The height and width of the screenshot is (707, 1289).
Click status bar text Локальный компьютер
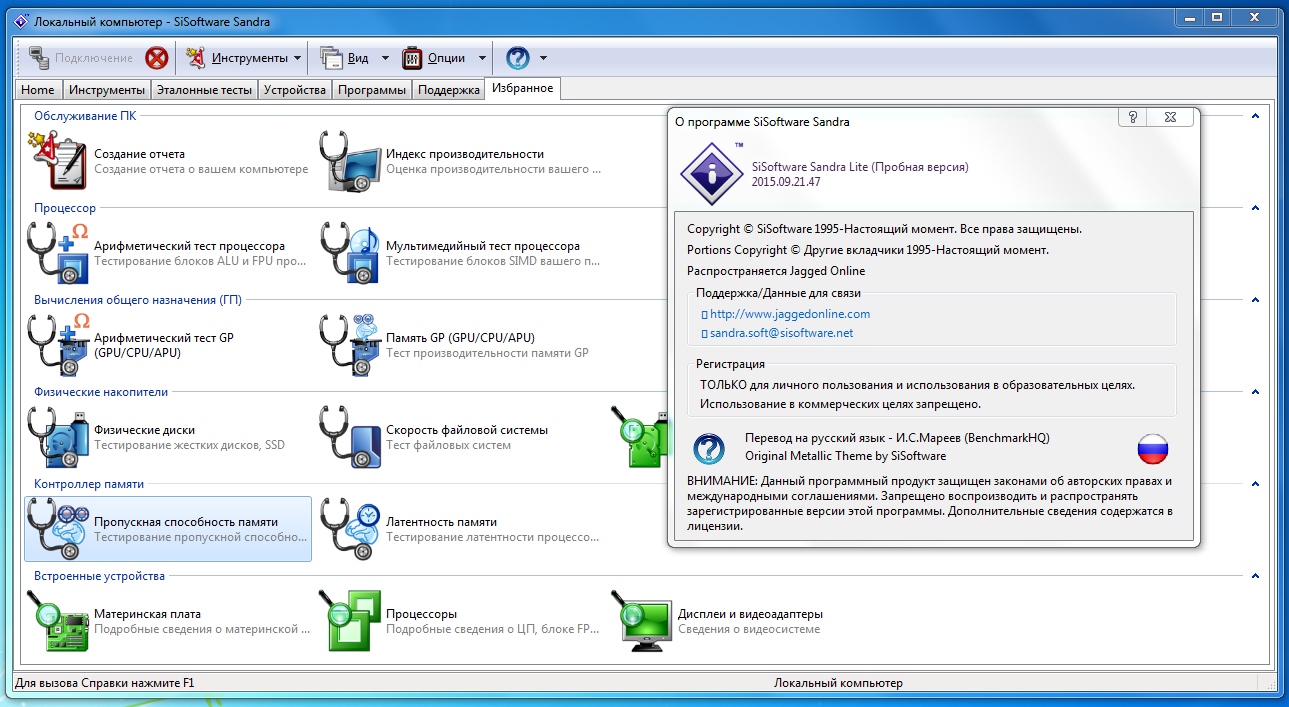click(x=838, y=683)
